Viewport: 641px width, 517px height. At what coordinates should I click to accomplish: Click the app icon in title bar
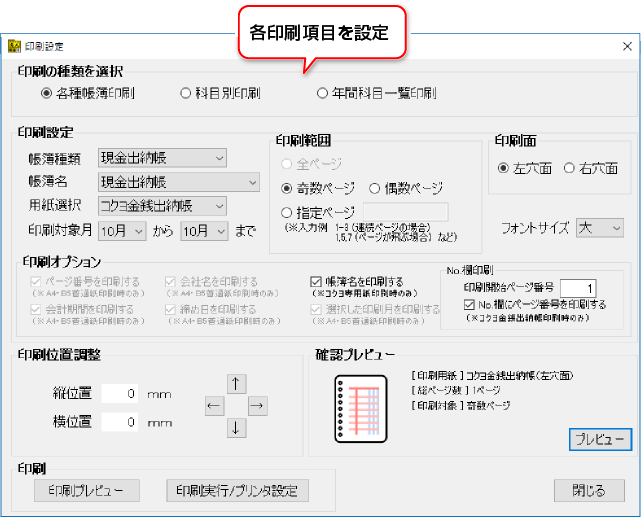click(14, 46)
